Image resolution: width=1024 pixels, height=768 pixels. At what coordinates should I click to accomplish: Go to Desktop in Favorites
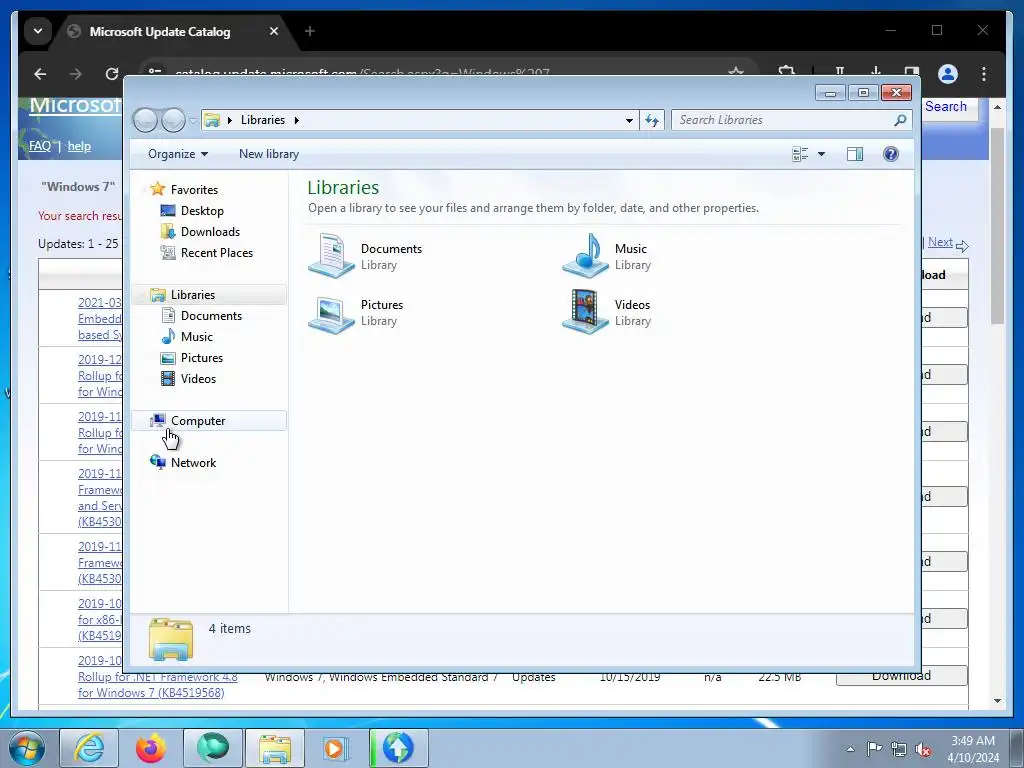point(202,210)
